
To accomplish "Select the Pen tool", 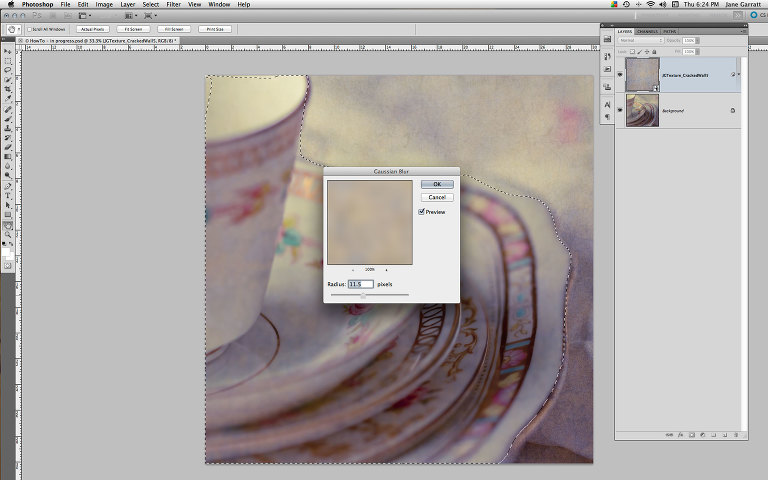I will pos(7,187).
